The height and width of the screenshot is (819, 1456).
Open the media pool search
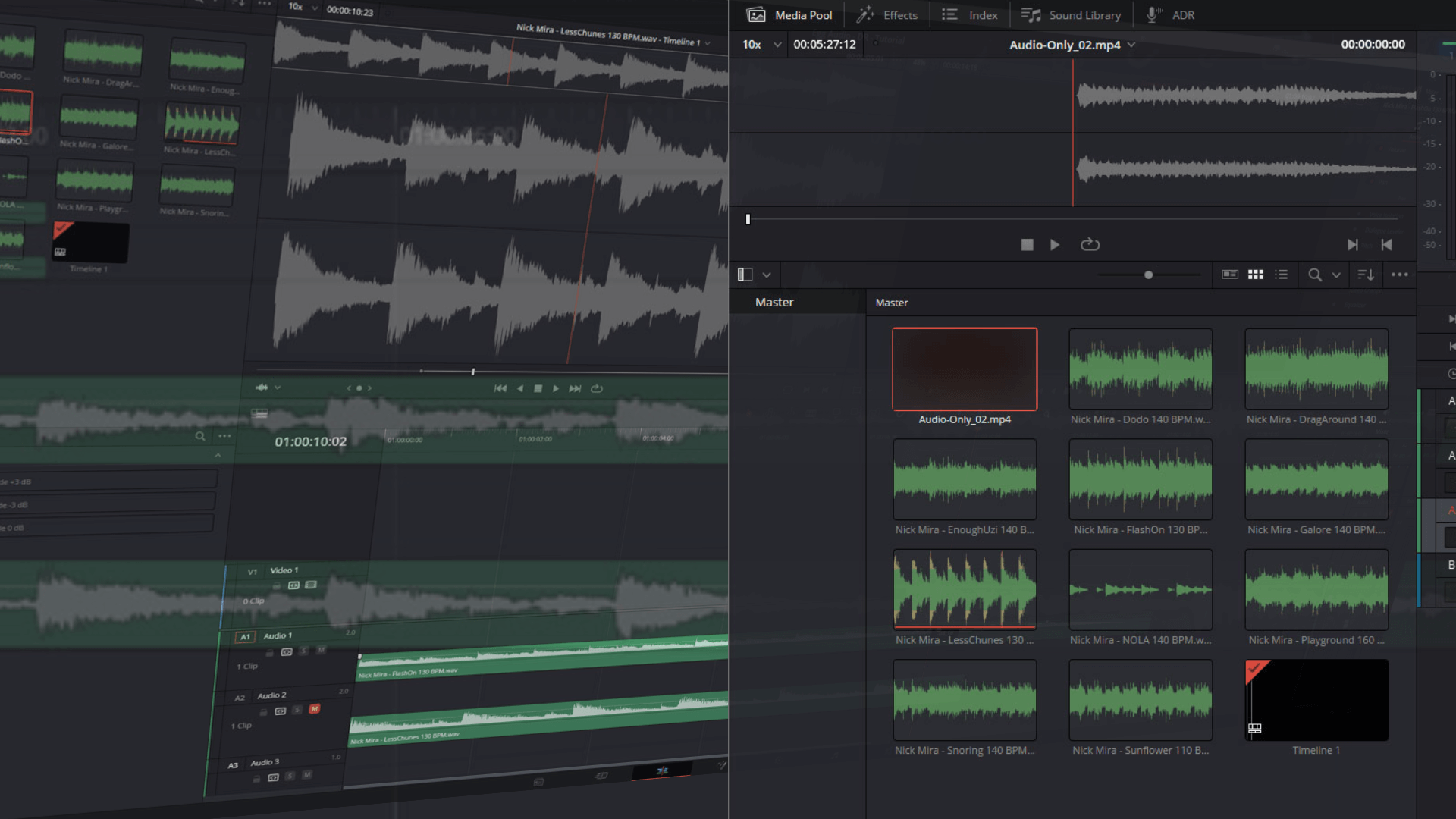tap(1315, 275)
